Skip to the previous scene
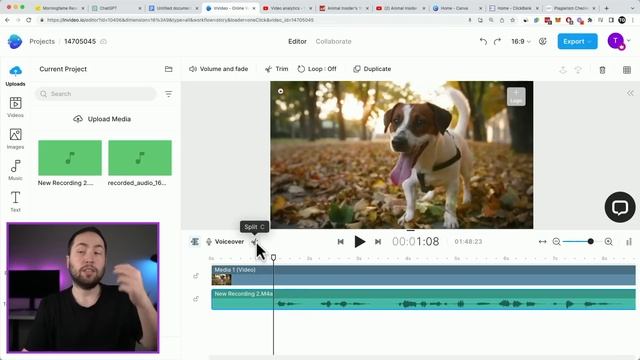The image size is (640, 360). pyautogui.click(x=340, y=242)
